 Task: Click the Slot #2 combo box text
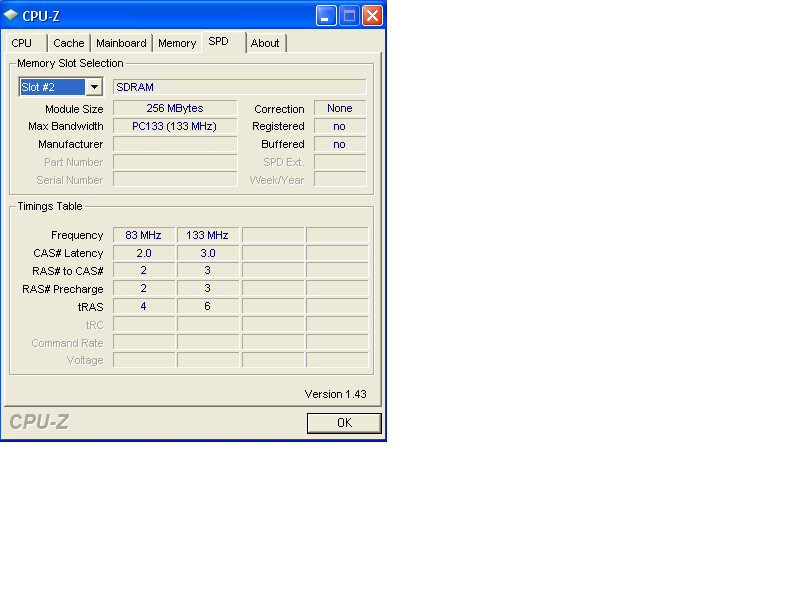[52, 87]
